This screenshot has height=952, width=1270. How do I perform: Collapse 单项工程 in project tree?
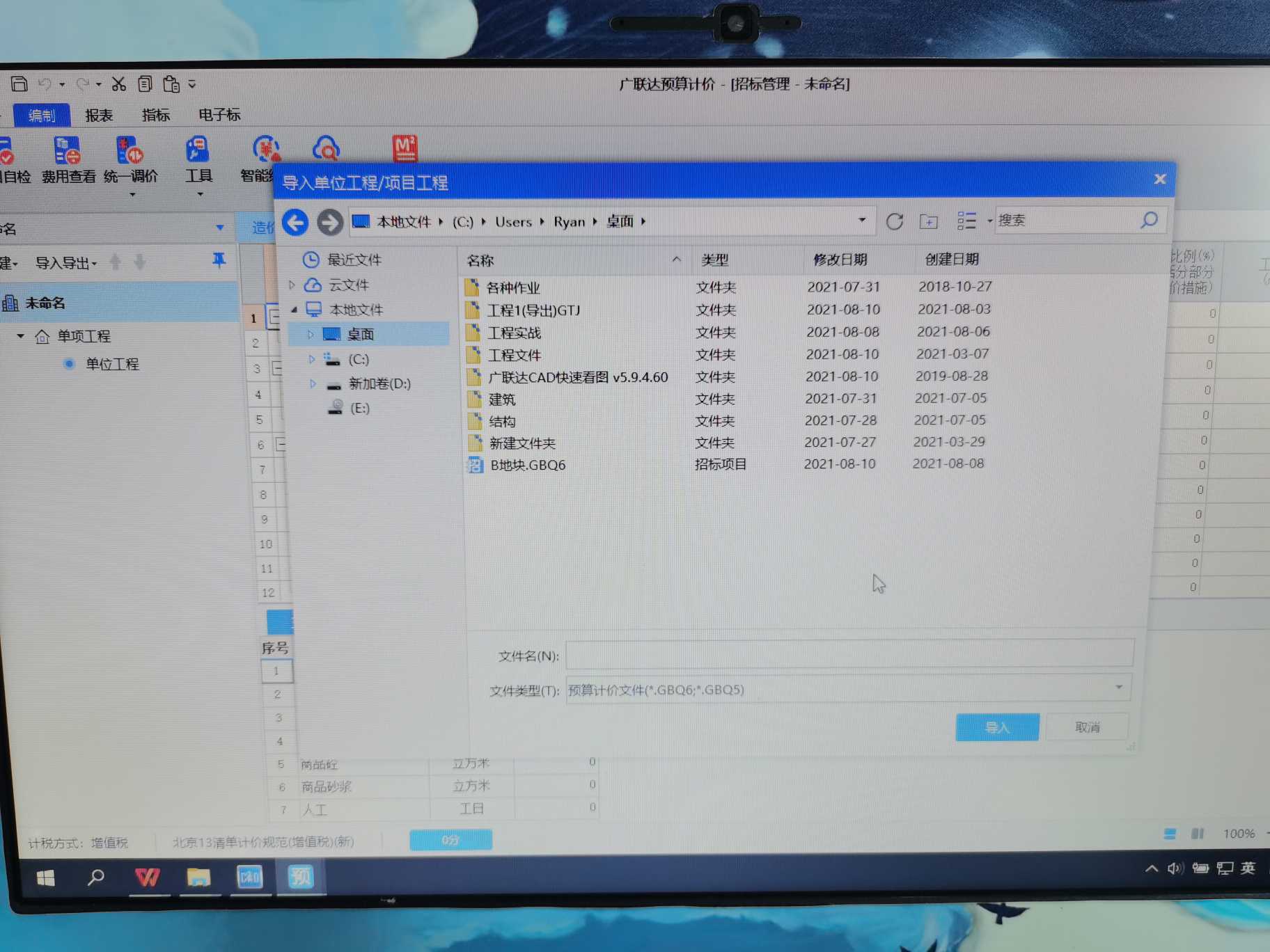pyautogui.click(x=20, y=336)
